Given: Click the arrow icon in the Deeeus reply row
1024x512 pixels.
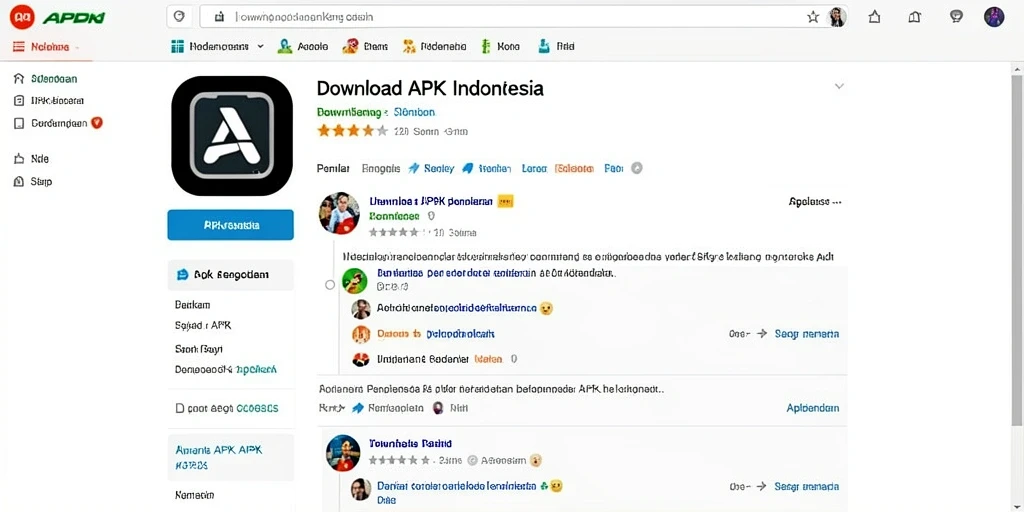Looking at the screenshot, I should 761,334.
